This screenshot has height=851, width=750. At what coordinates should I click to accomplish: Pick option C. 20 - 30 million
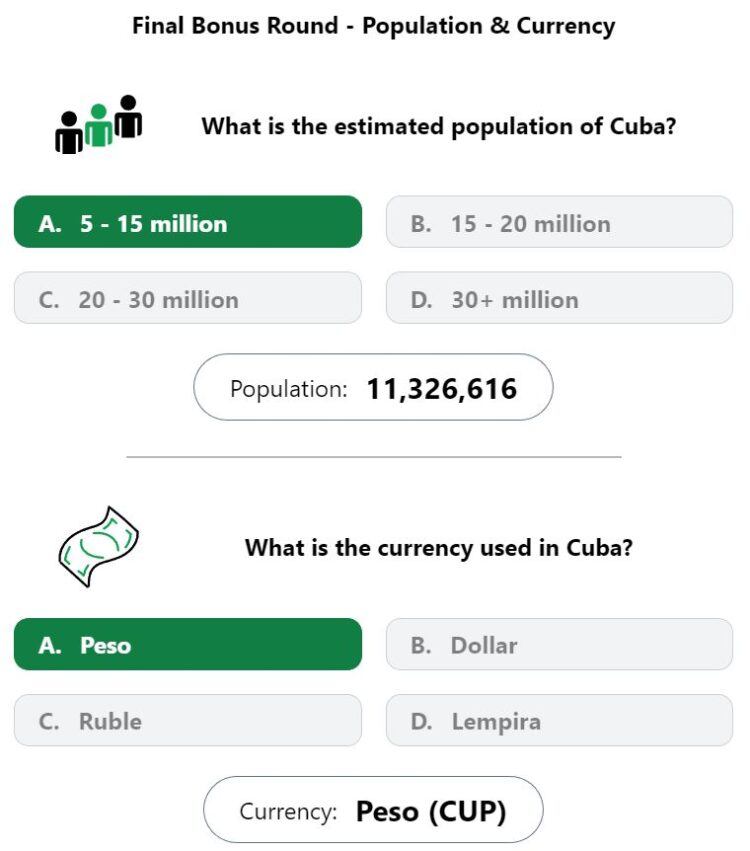(188, 298)
